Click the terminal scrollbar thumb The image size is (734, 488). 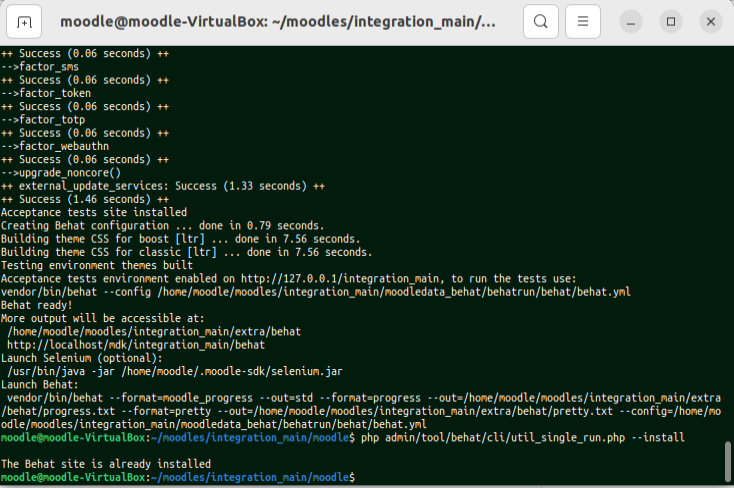click(x=727, y=461)
